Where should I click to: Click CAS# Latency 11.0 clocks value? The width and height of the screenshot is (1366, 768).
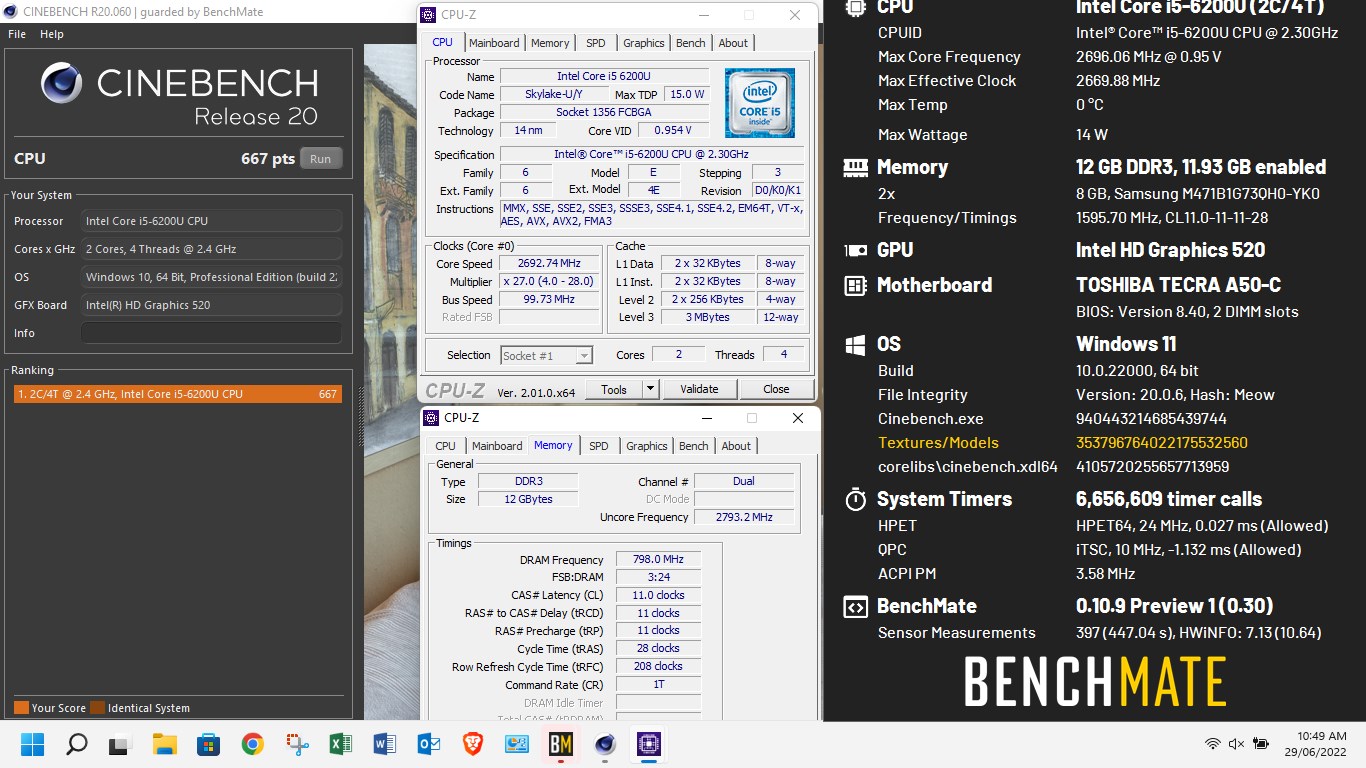(x=658, y=595)
